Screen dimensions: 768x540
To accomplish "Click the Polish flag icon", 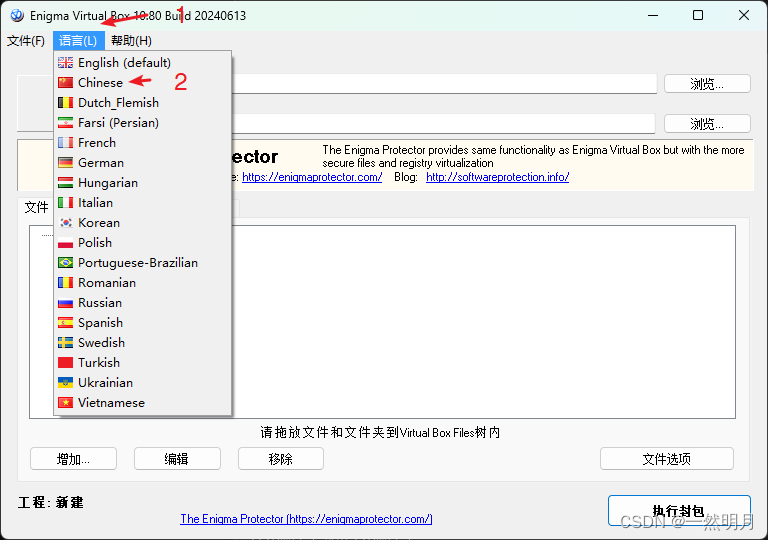I will pyautogui.click(x=65, y=243).
